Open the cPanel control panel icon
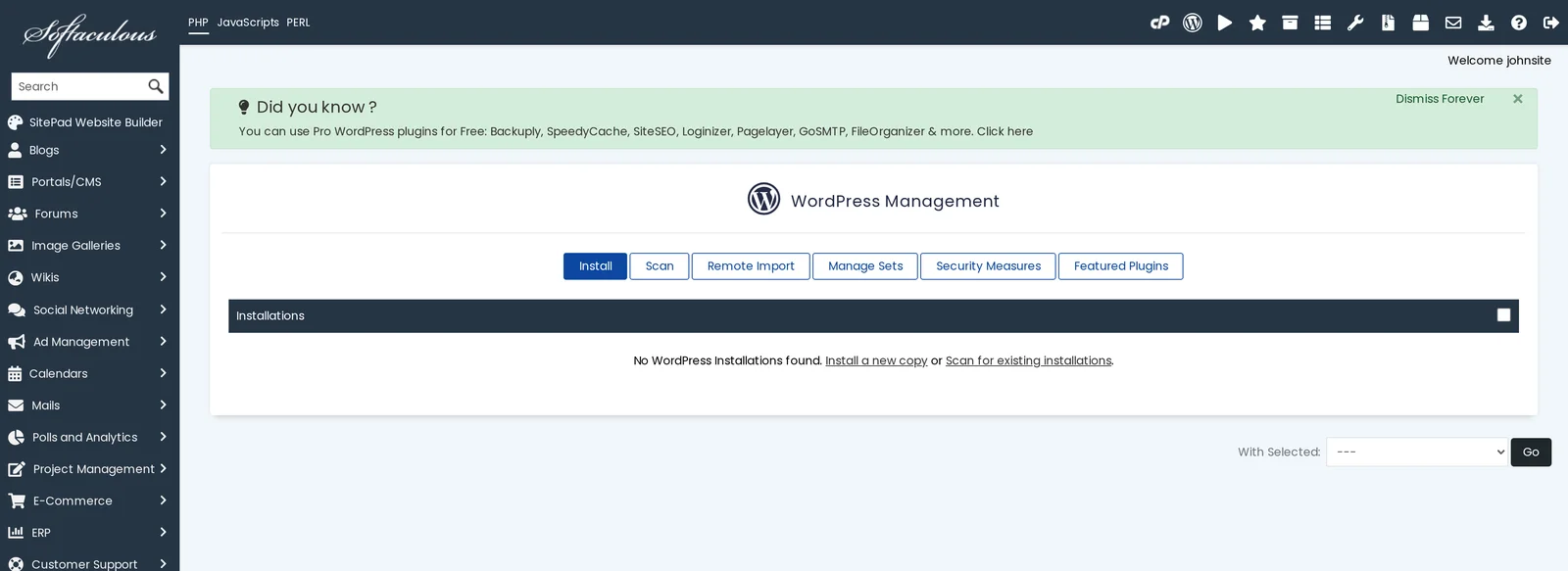This screenshot has width=1568, height=571. point(1159,23)
